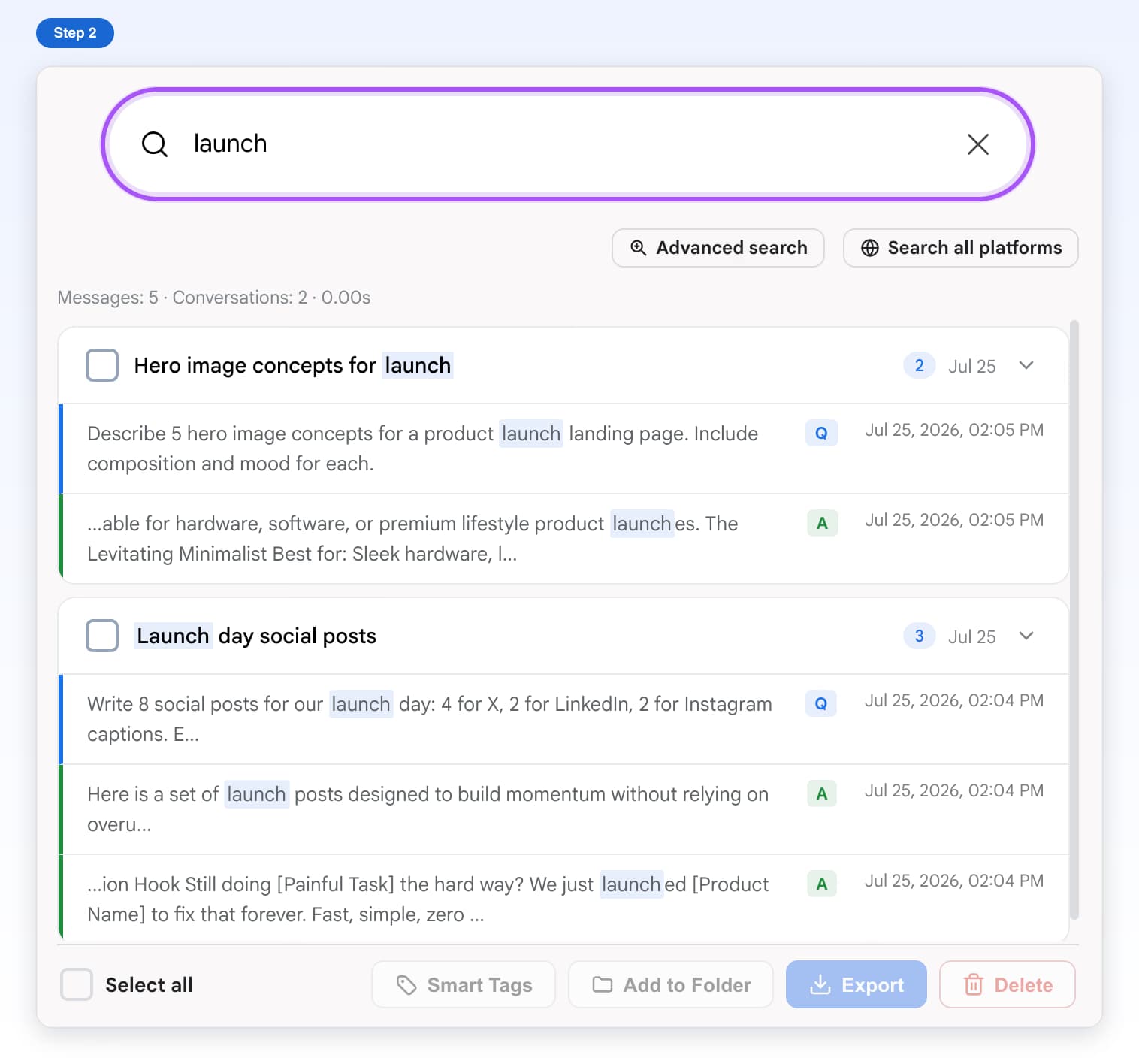1139x1064 pixels.
Task: Click the 3 message count badge
Action: pos(919,636)
